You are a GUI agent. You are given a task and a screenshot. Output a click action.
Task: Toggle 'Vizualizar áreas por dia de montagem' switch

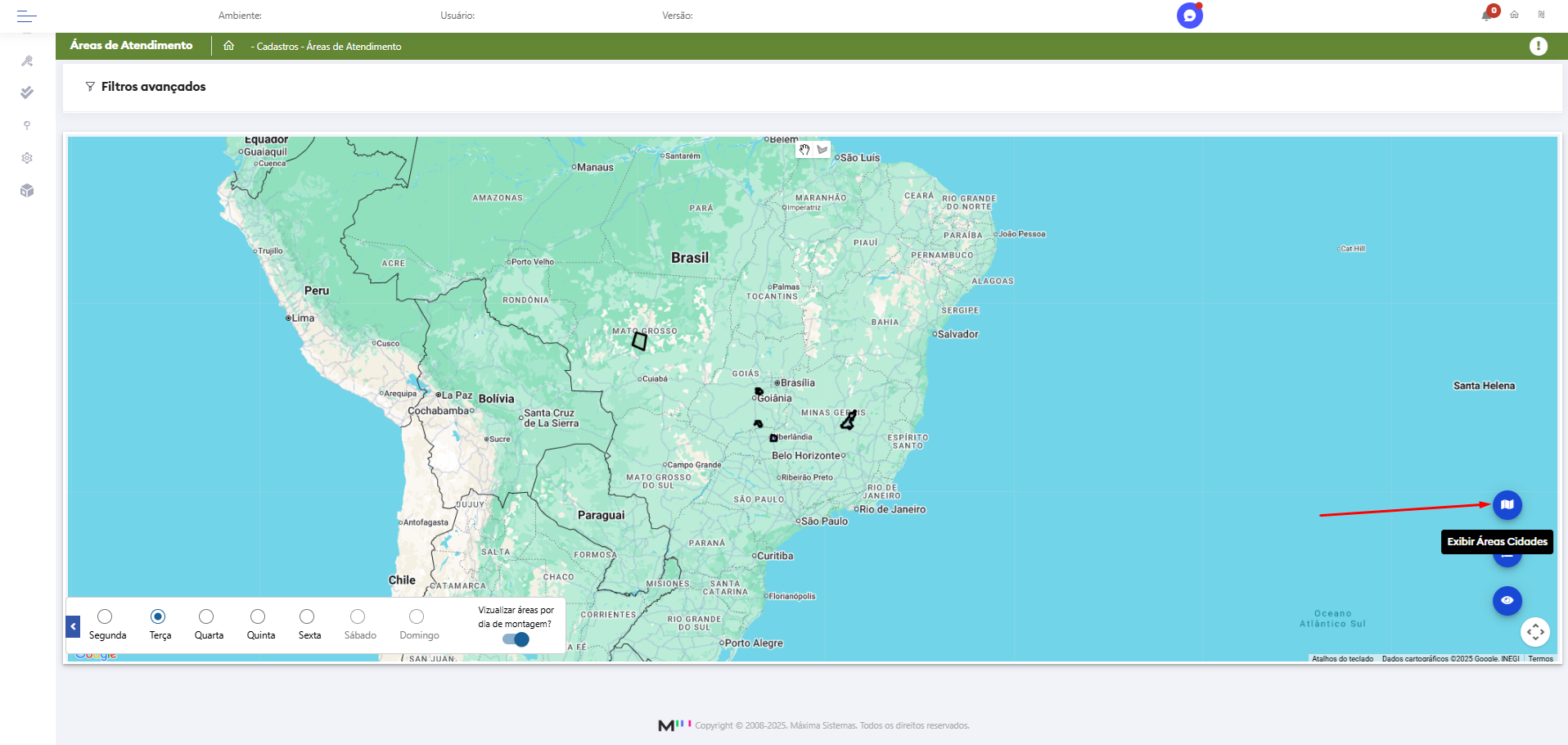click(516, 639)
